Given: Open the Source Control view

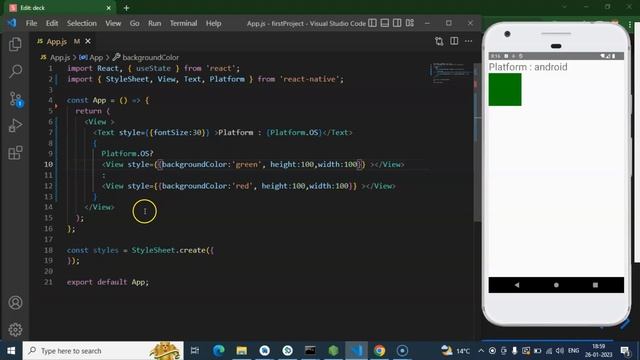Looking at the screenshot, I should pos(16,99).
